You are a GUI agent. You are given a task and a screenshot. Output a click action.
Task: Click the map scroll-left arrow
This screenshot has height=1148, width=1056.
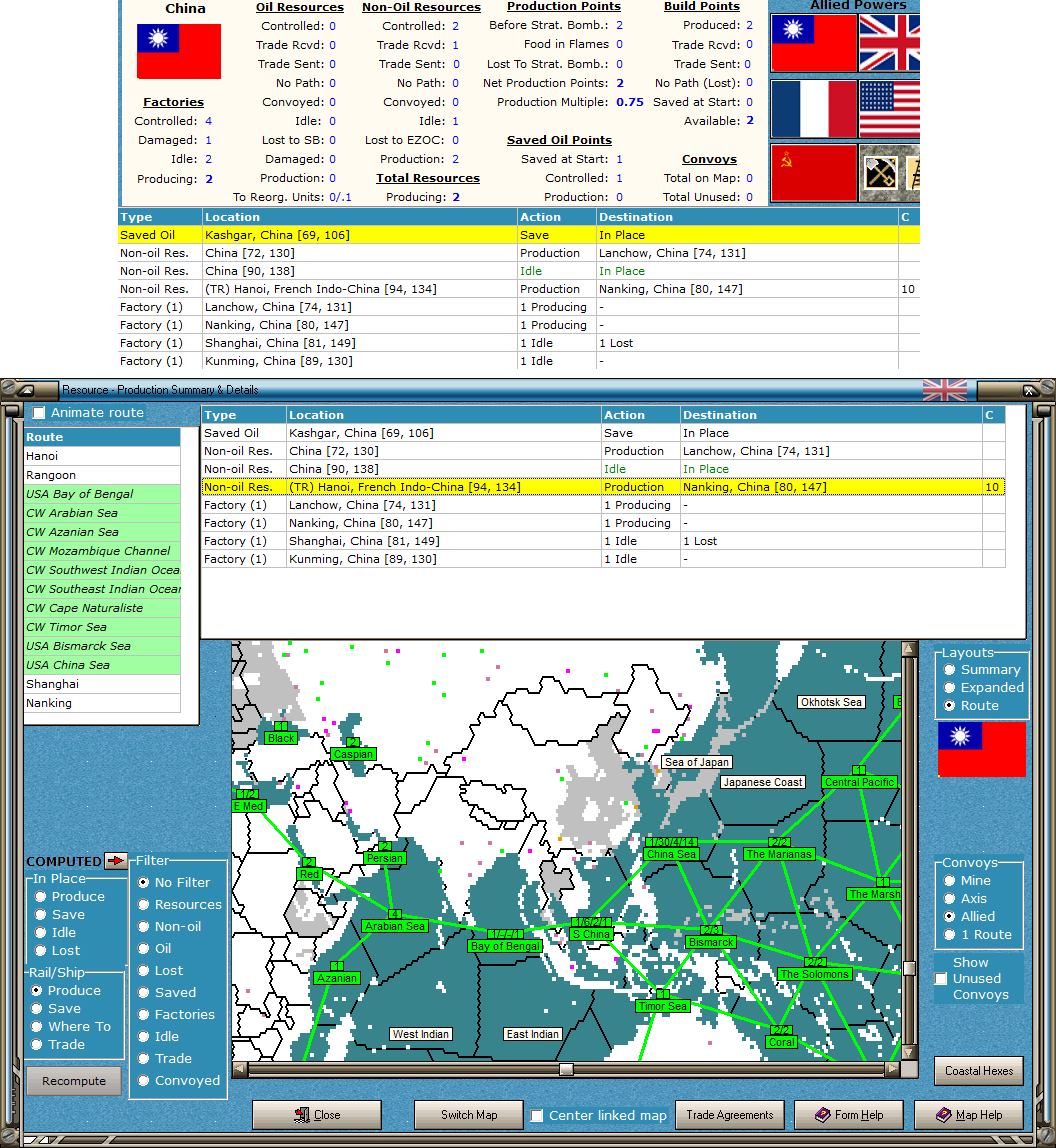tap(239, 1070)
